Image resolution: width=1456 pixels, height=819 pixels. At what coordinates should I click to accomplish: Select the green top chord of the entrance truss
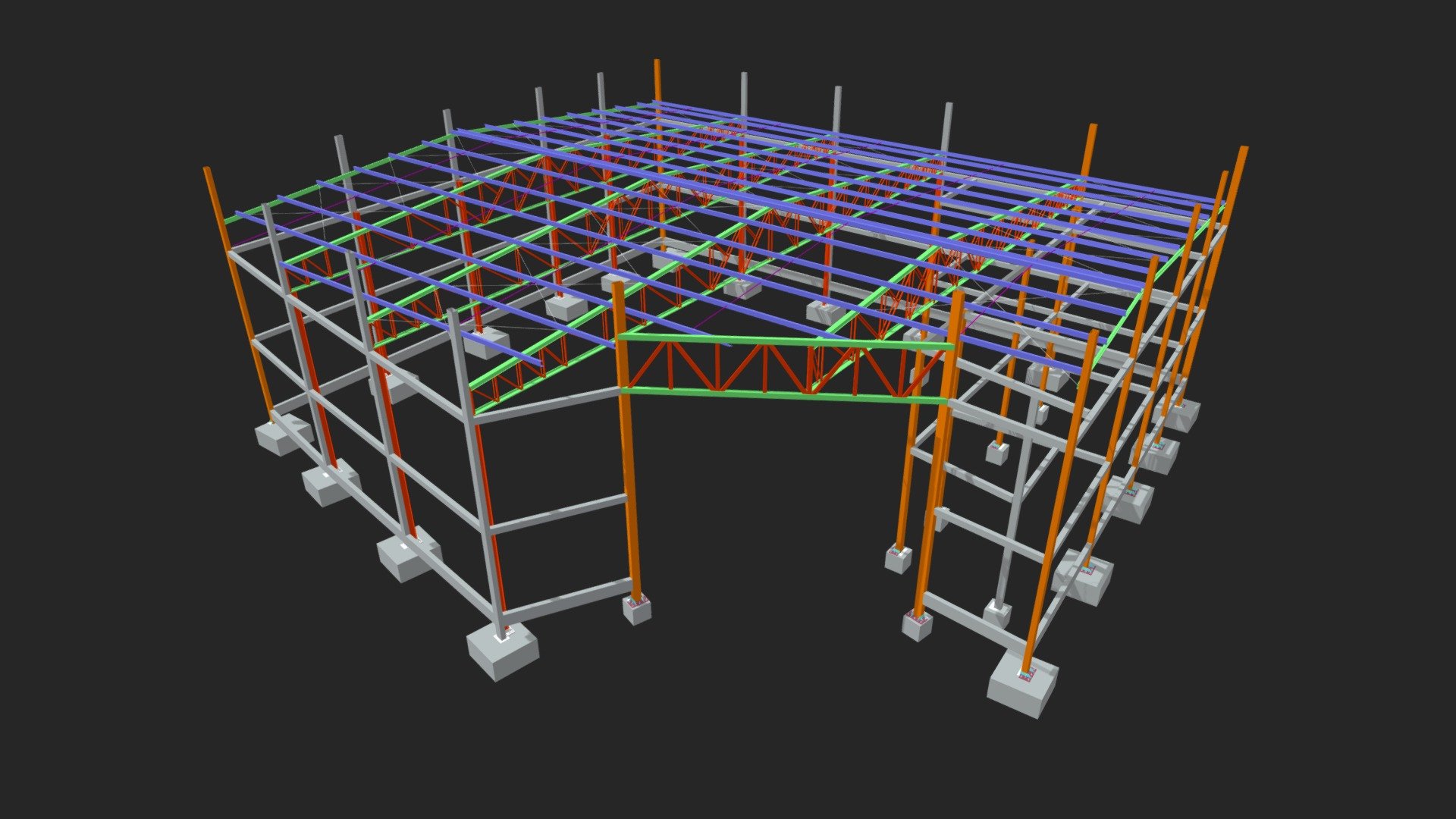coord(785,340)
